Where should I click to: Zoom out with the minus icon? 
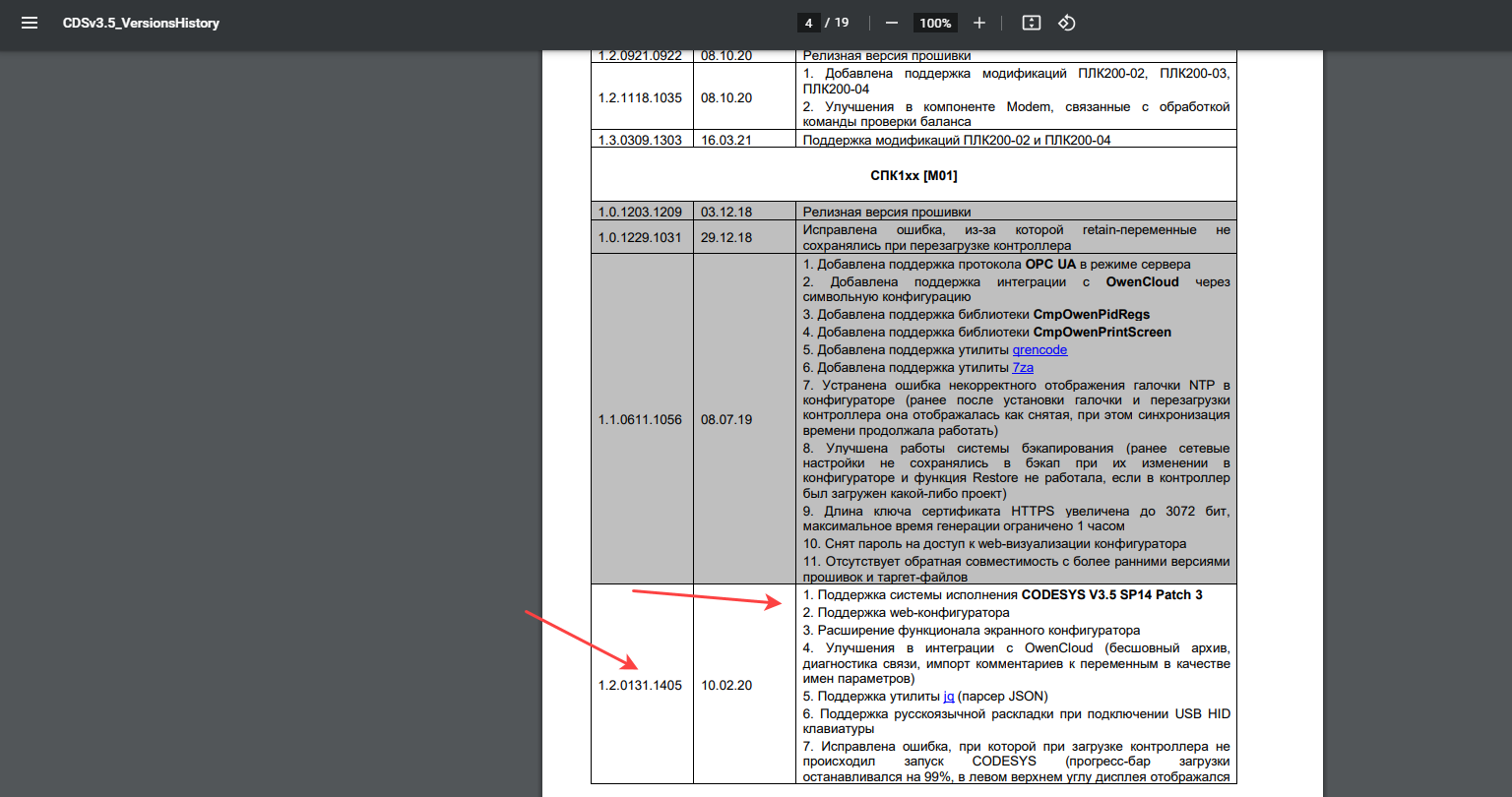[892, 23]
